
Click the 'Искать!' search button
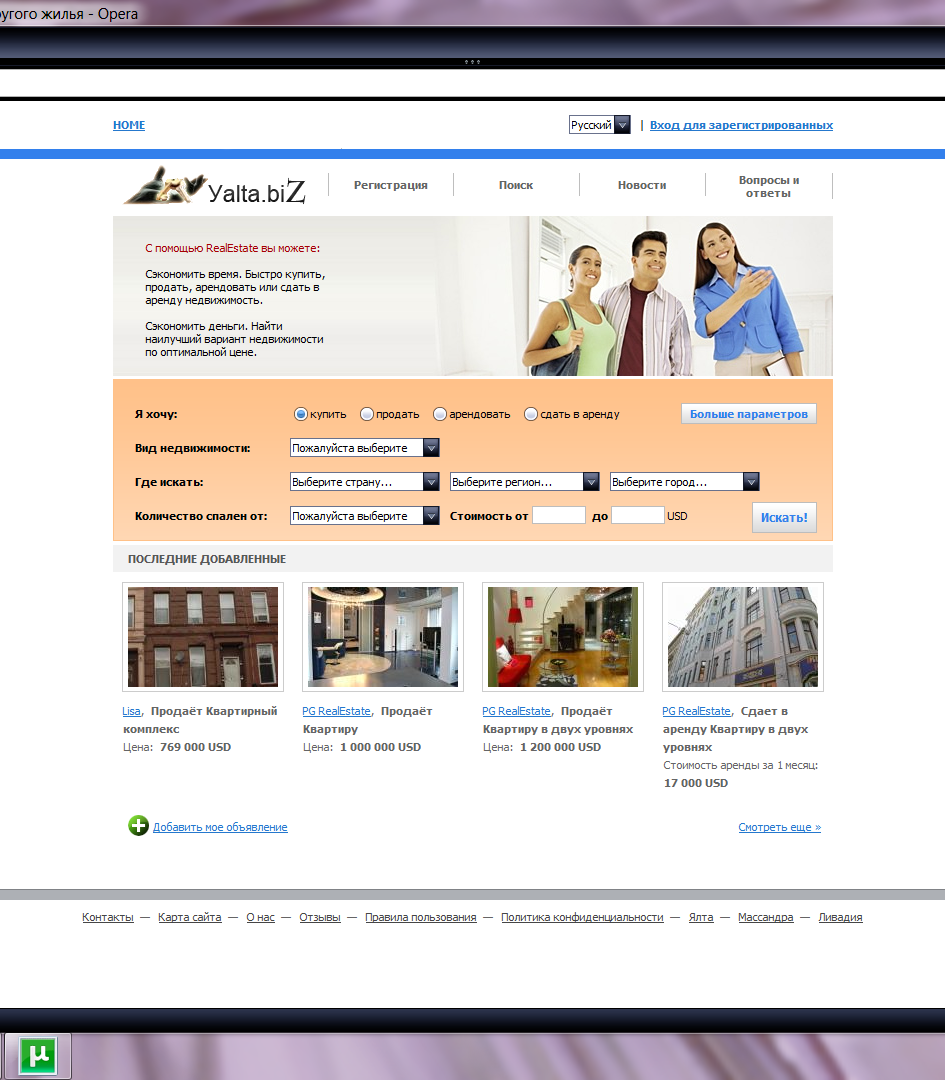(x=784, y=517)
